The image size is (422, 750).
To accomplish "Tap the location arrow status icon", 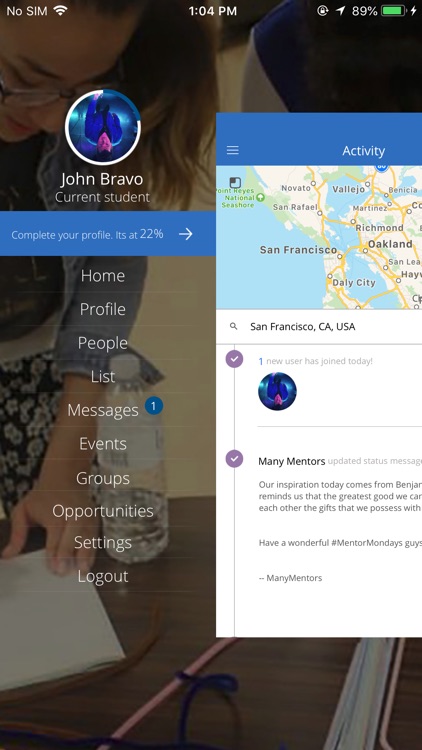I will (340, 11).
